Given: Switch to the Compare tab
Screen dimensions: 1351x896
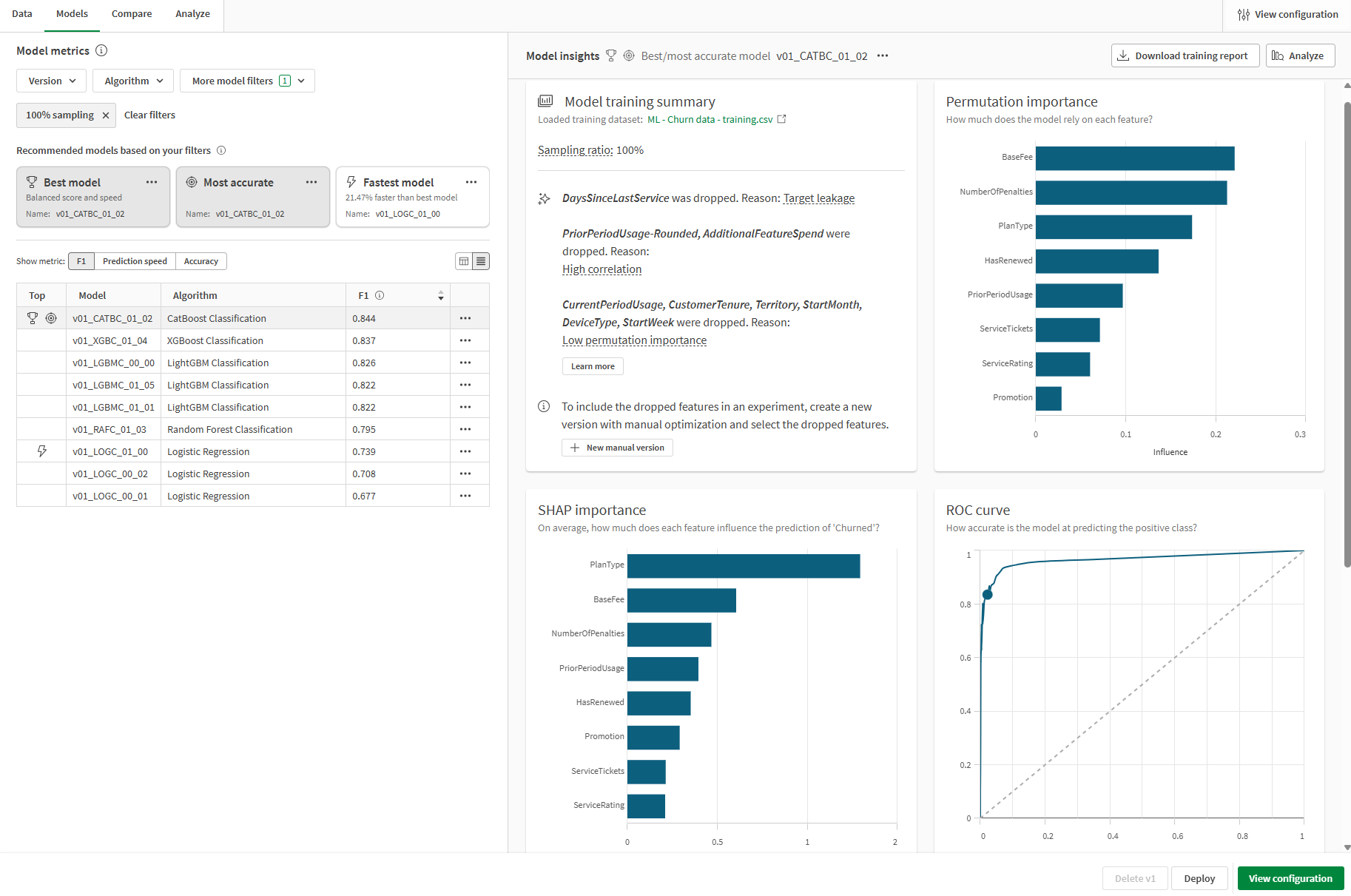Looking at the screenshot, I should (132, 13).
